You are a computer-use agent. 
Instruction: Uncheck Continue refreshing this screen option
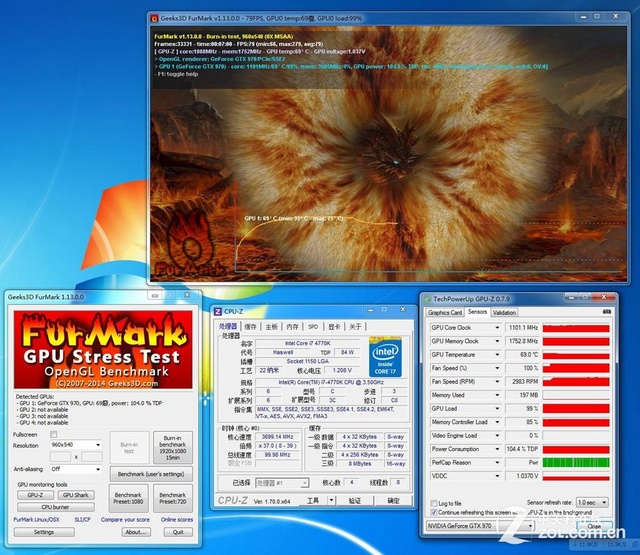433,513
